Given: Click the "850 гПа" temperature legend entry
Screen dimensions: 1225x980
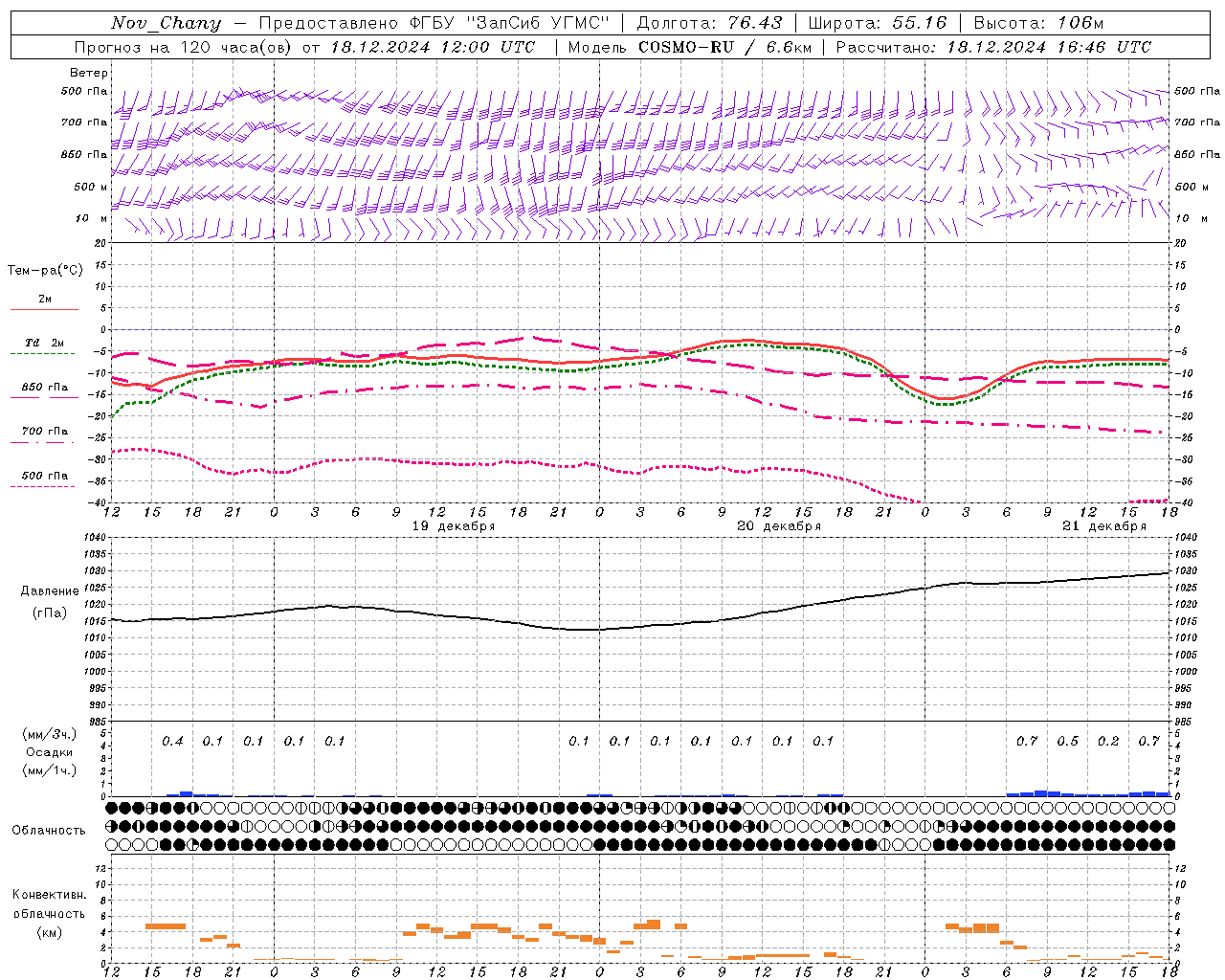Looking at the screenshot, I should pos(45,387).
